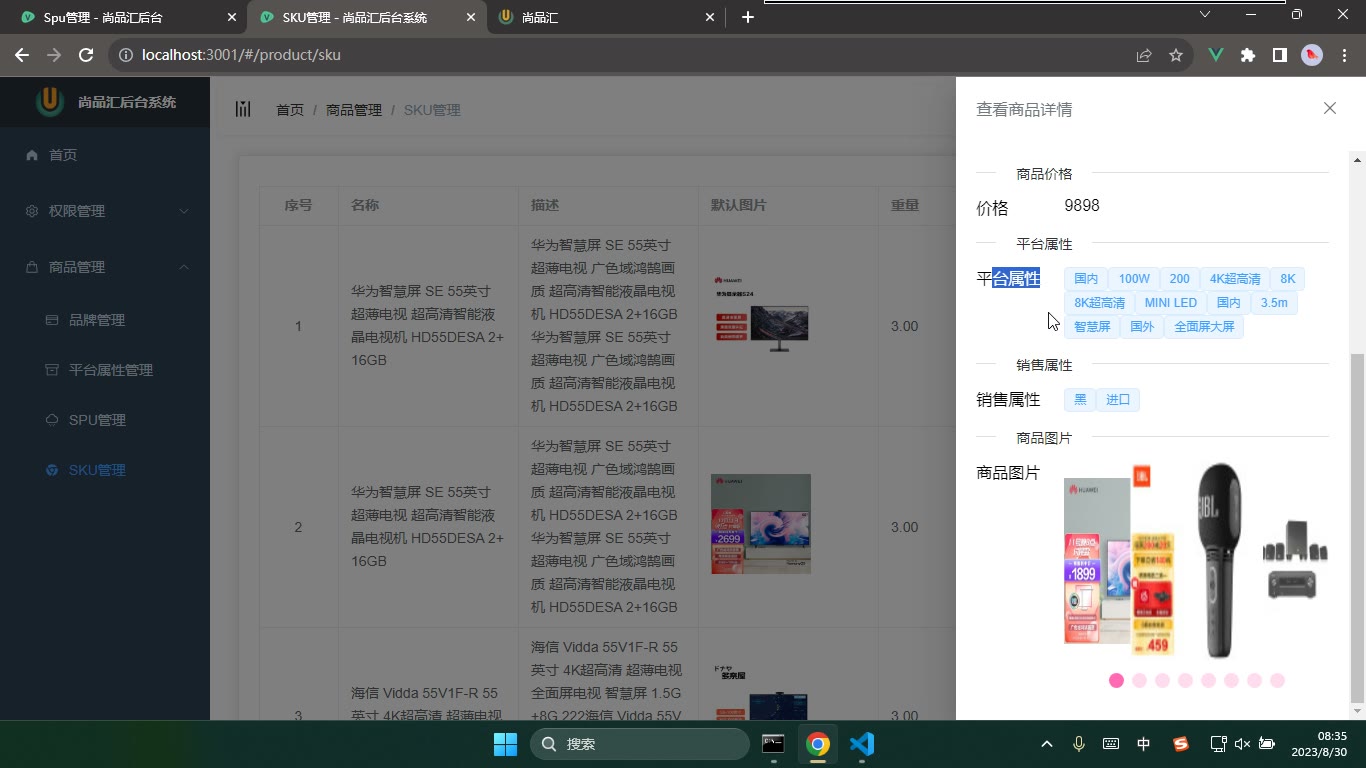Click the share page icon
The image size is (1366, 768).
[1144, 55]
